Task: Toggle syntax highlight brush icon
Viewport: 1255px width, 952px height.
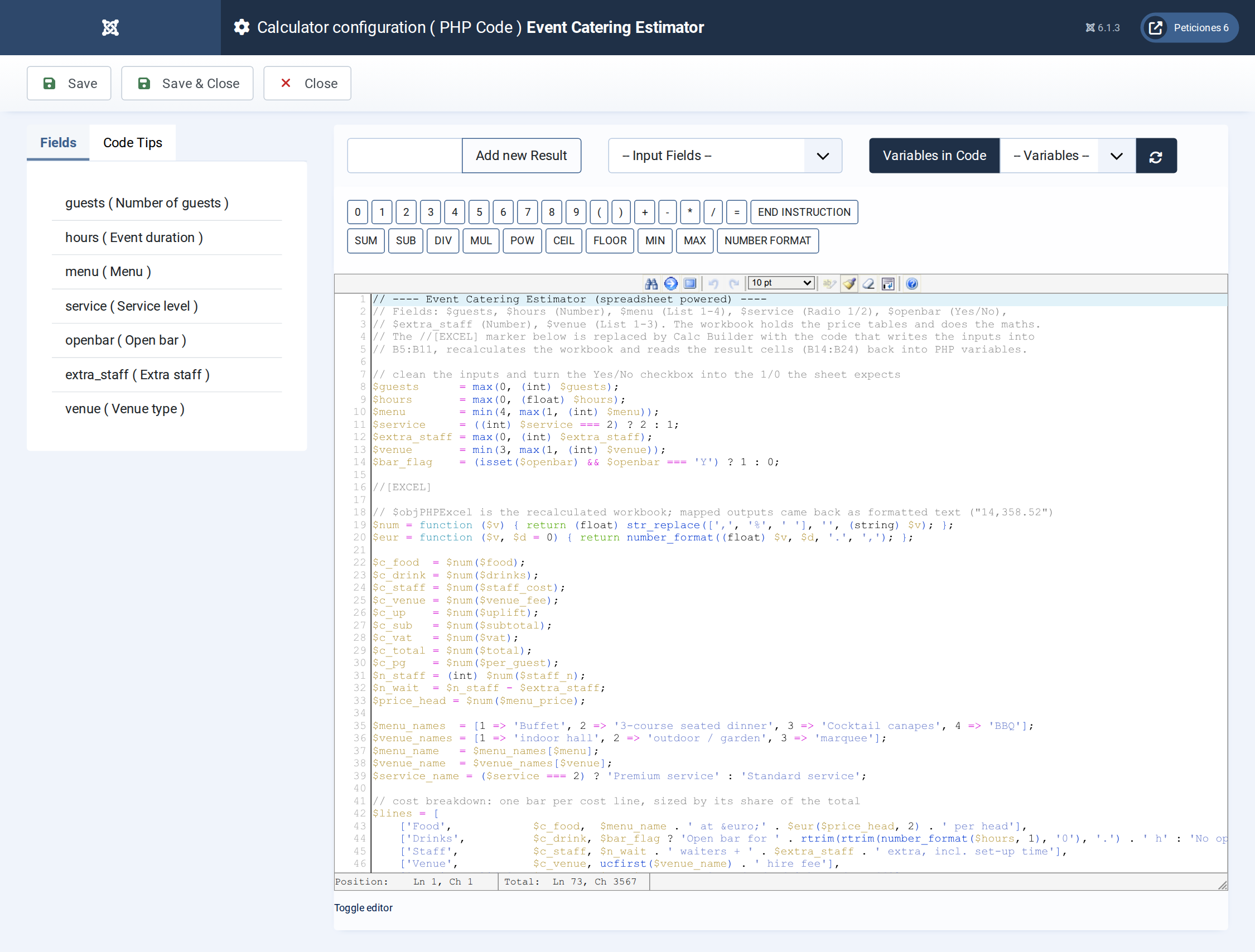Action: 849,284
